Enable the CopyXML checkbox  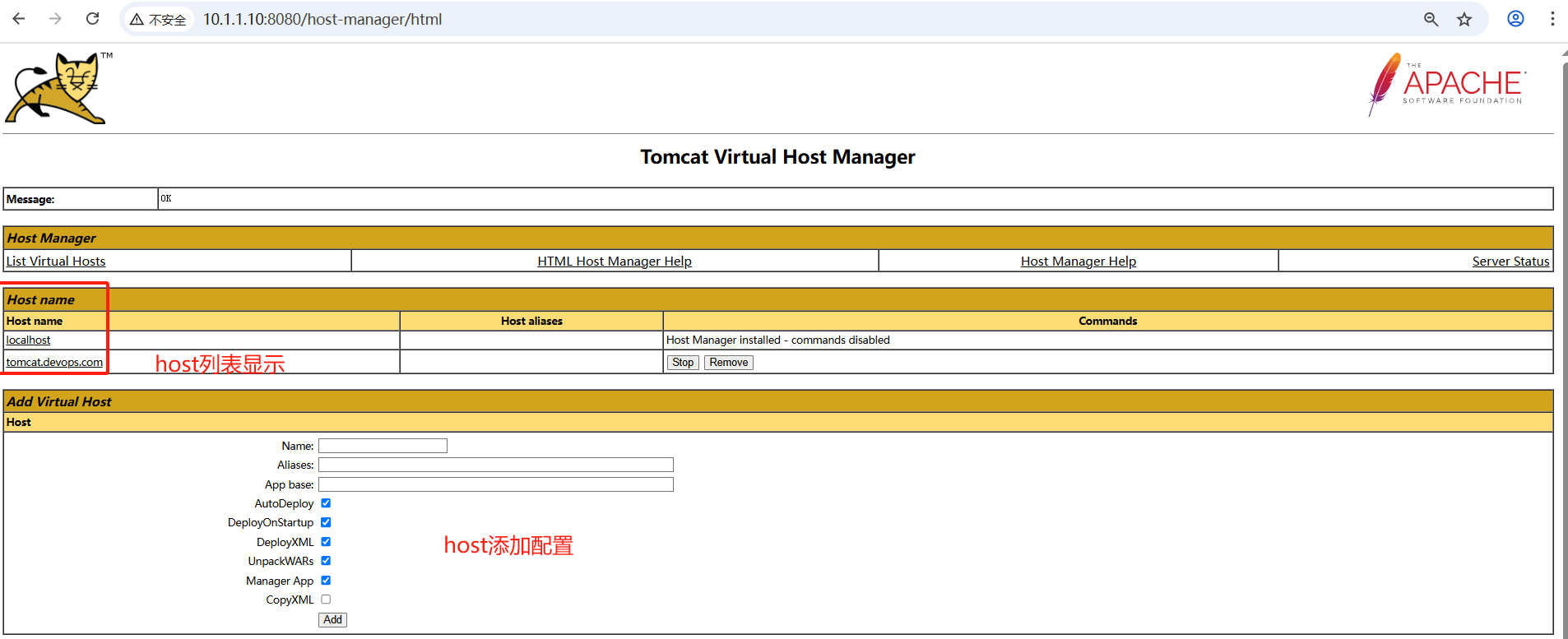point(326,600)
